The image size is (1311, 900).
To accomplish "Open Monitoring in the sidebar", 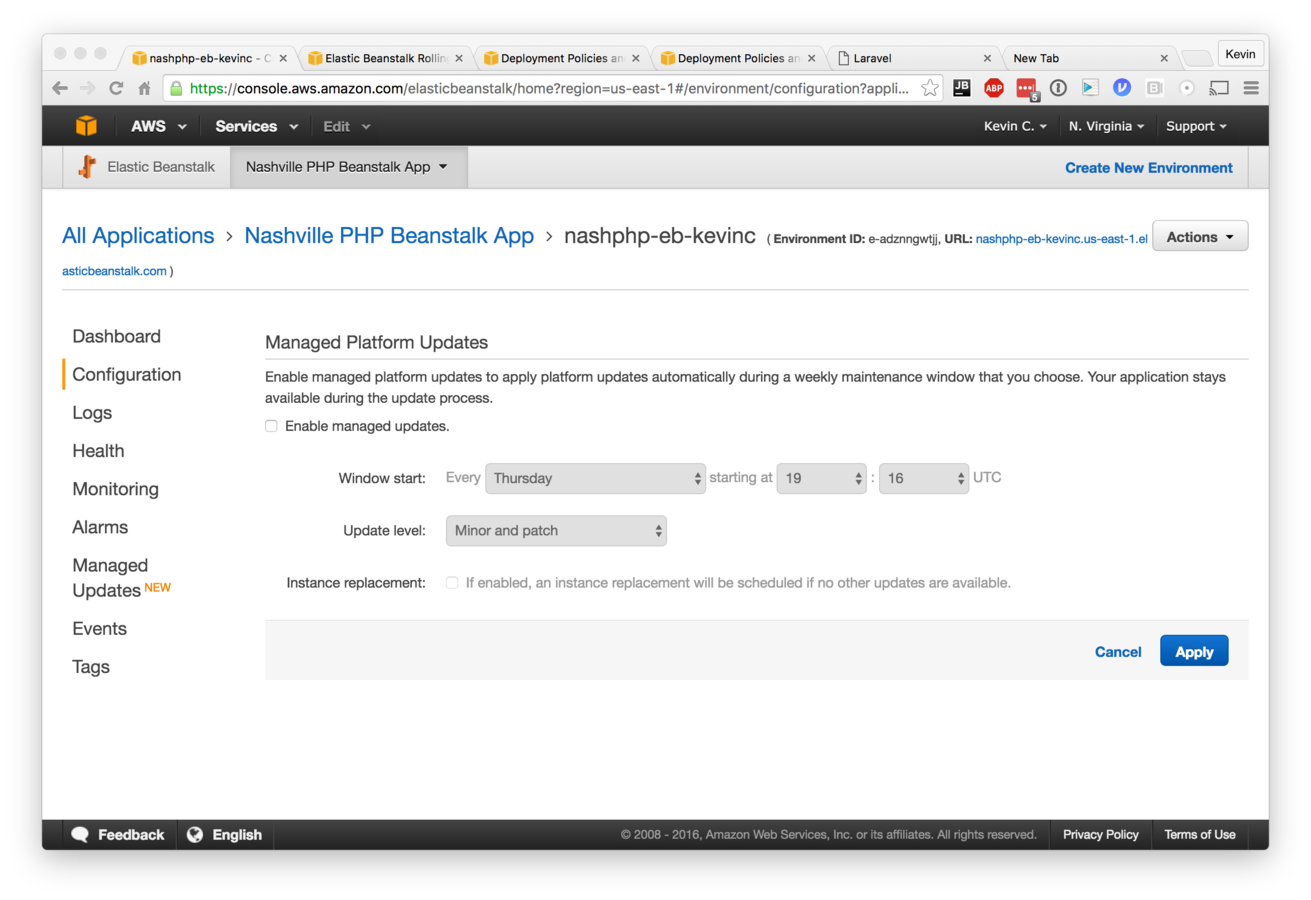I will pos(115,489).
